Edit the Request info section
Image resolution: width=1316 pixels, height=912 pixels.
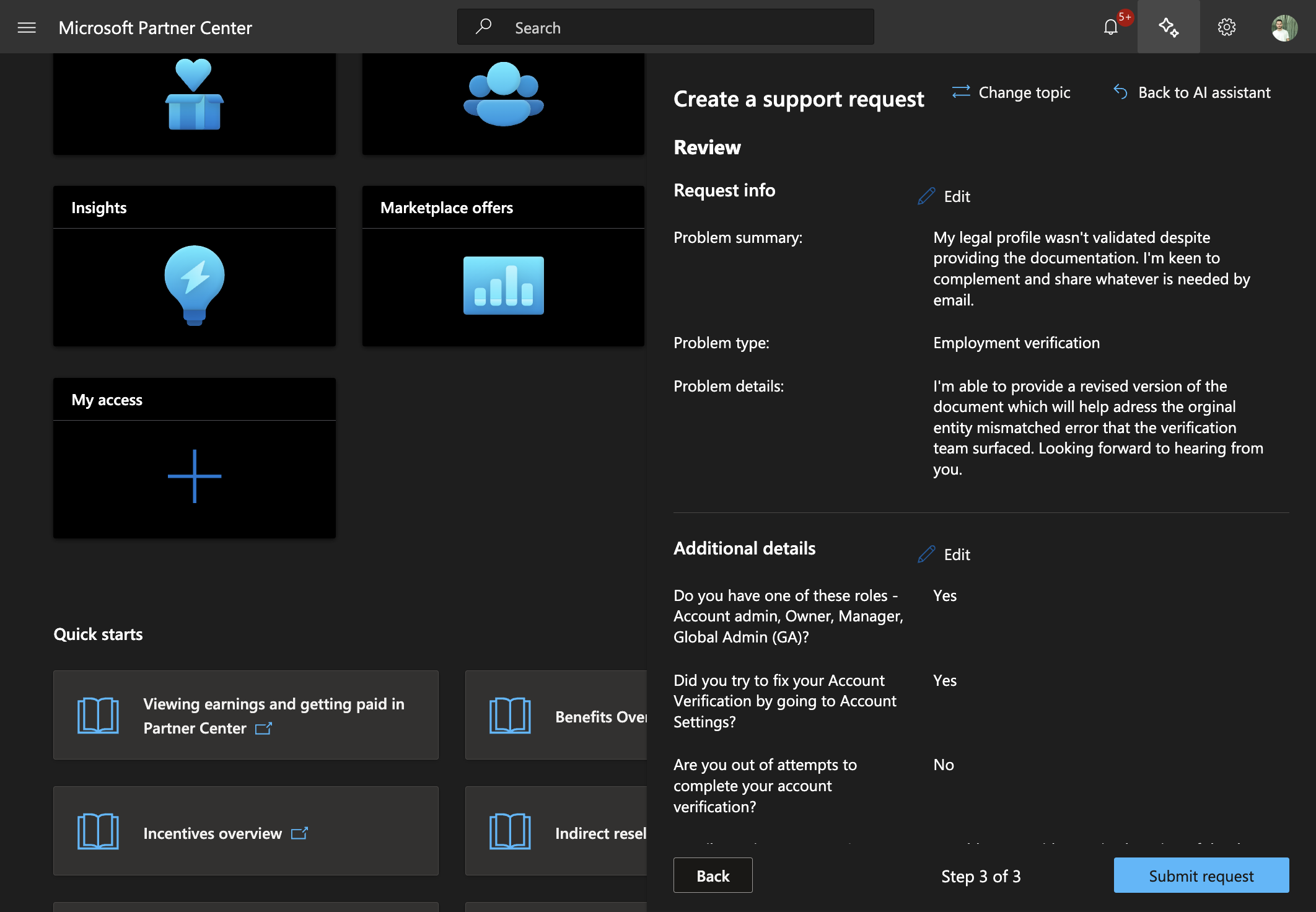[944, 196]
